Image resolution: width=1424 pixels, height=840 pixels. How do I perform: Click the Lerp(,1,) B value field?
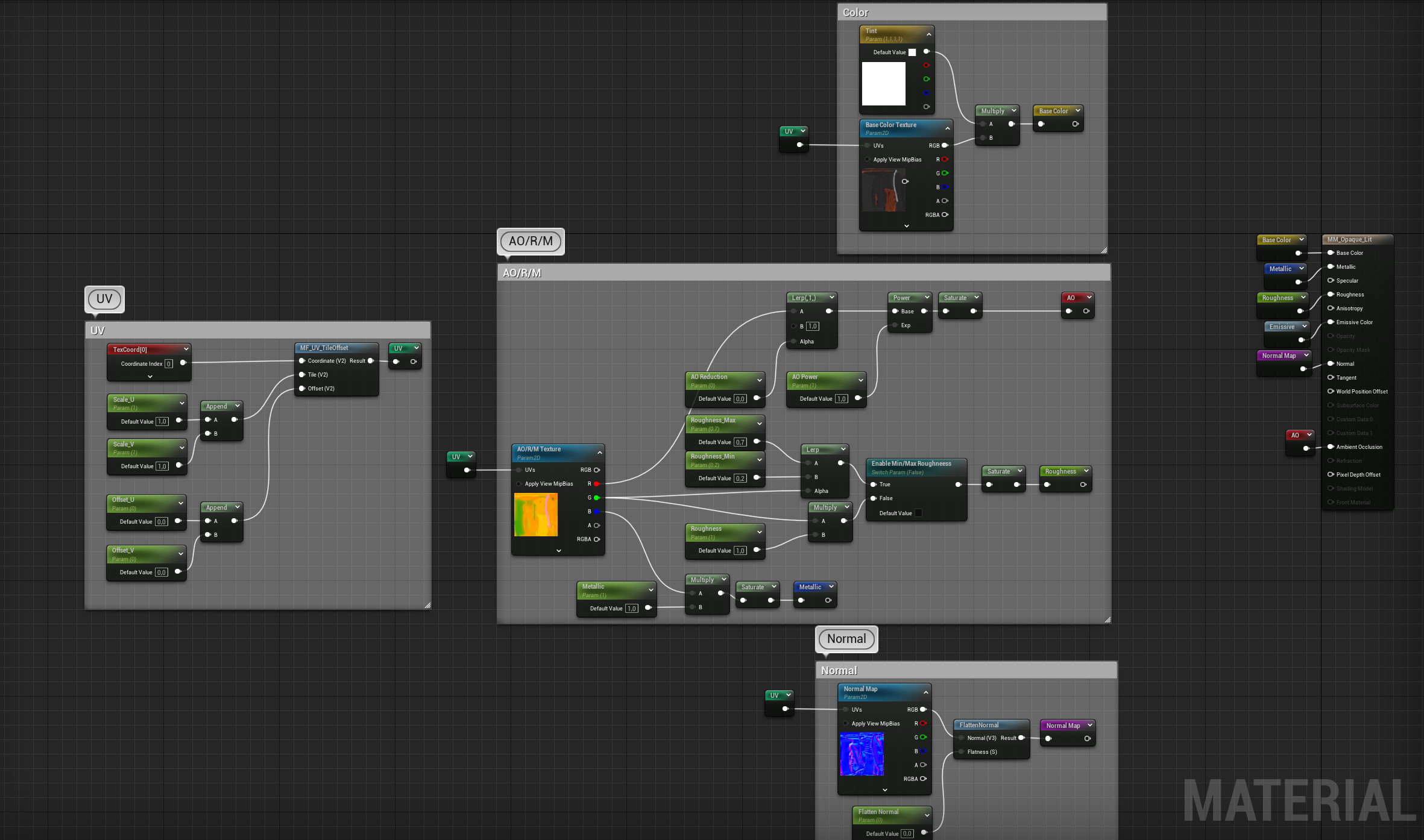pos(813,327)
